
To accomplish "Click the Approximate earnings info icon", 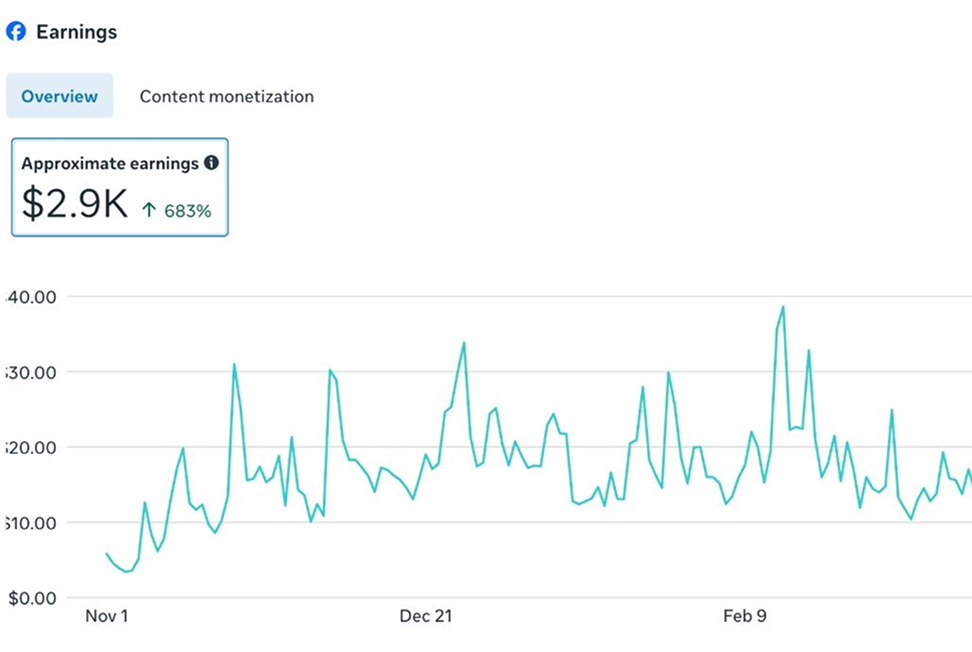I will coord(211,162).
